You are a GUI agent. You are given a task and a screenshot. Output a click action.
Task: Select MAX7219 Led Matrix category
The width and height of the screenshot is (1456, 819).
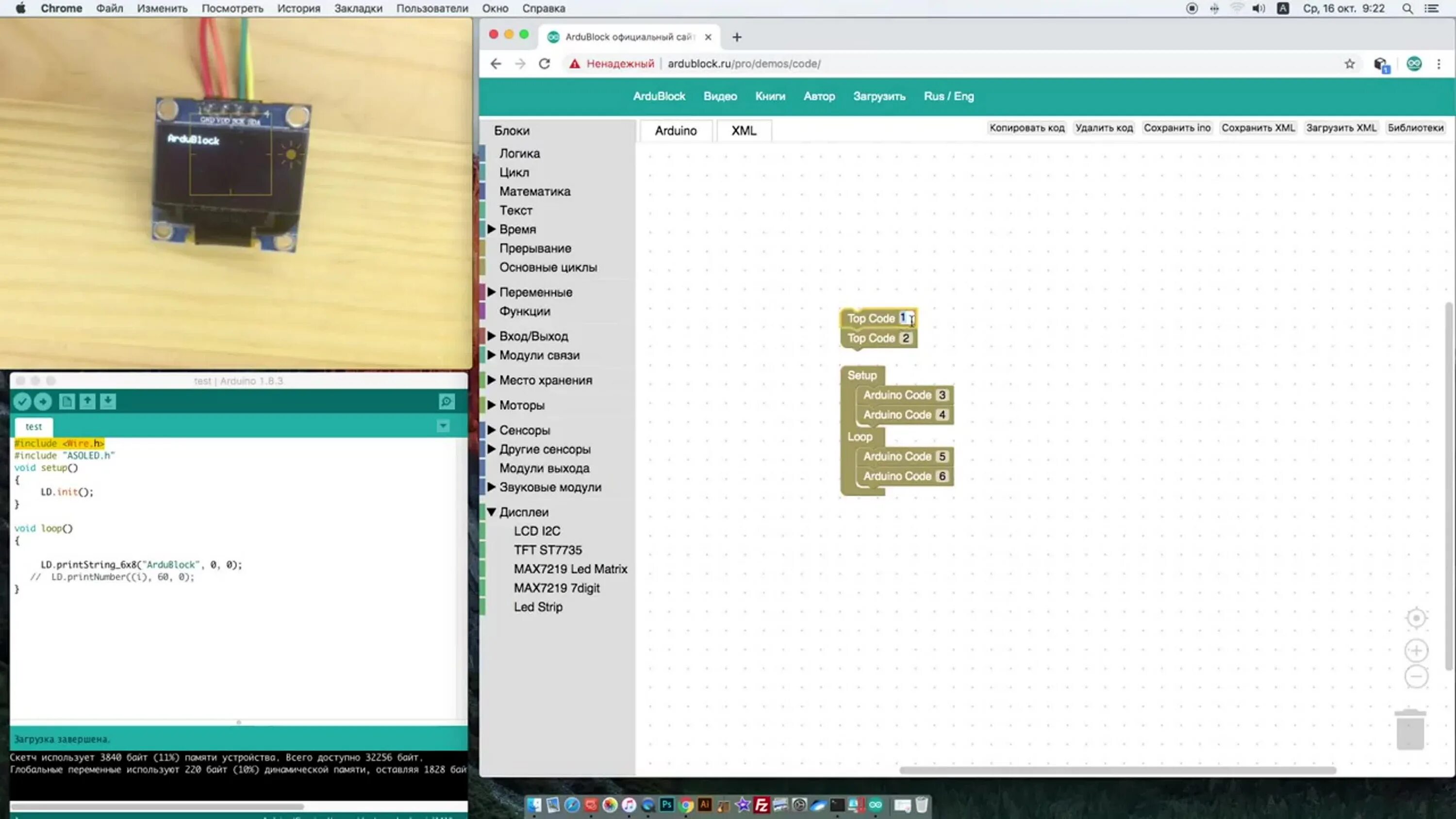(570, 569)
